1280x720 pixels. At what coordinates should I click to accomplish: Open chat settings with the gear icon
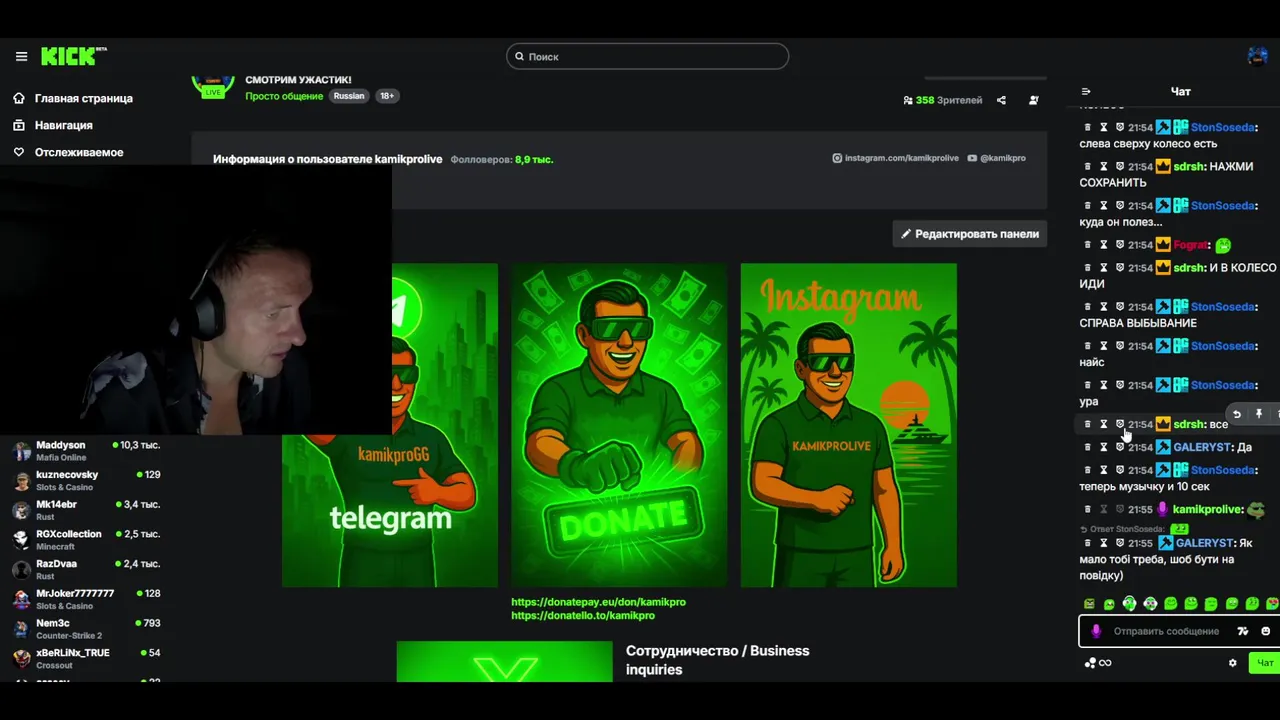coord(1232,662)
